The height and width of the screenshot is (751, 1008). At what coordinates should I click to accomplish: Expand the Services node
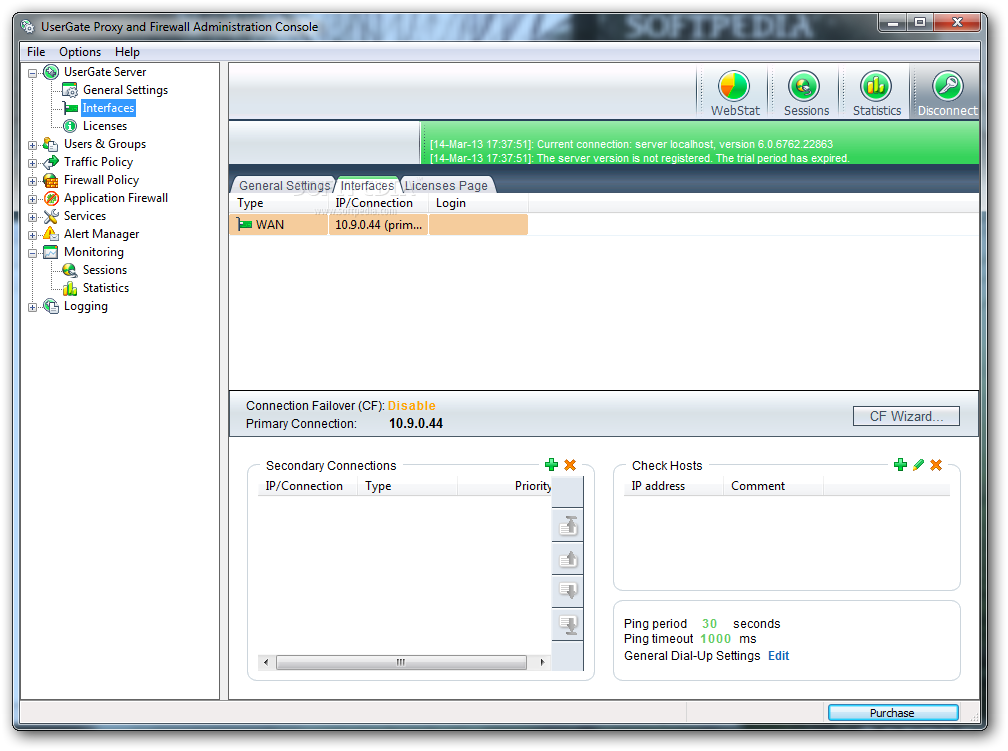[x=32, y=217]
